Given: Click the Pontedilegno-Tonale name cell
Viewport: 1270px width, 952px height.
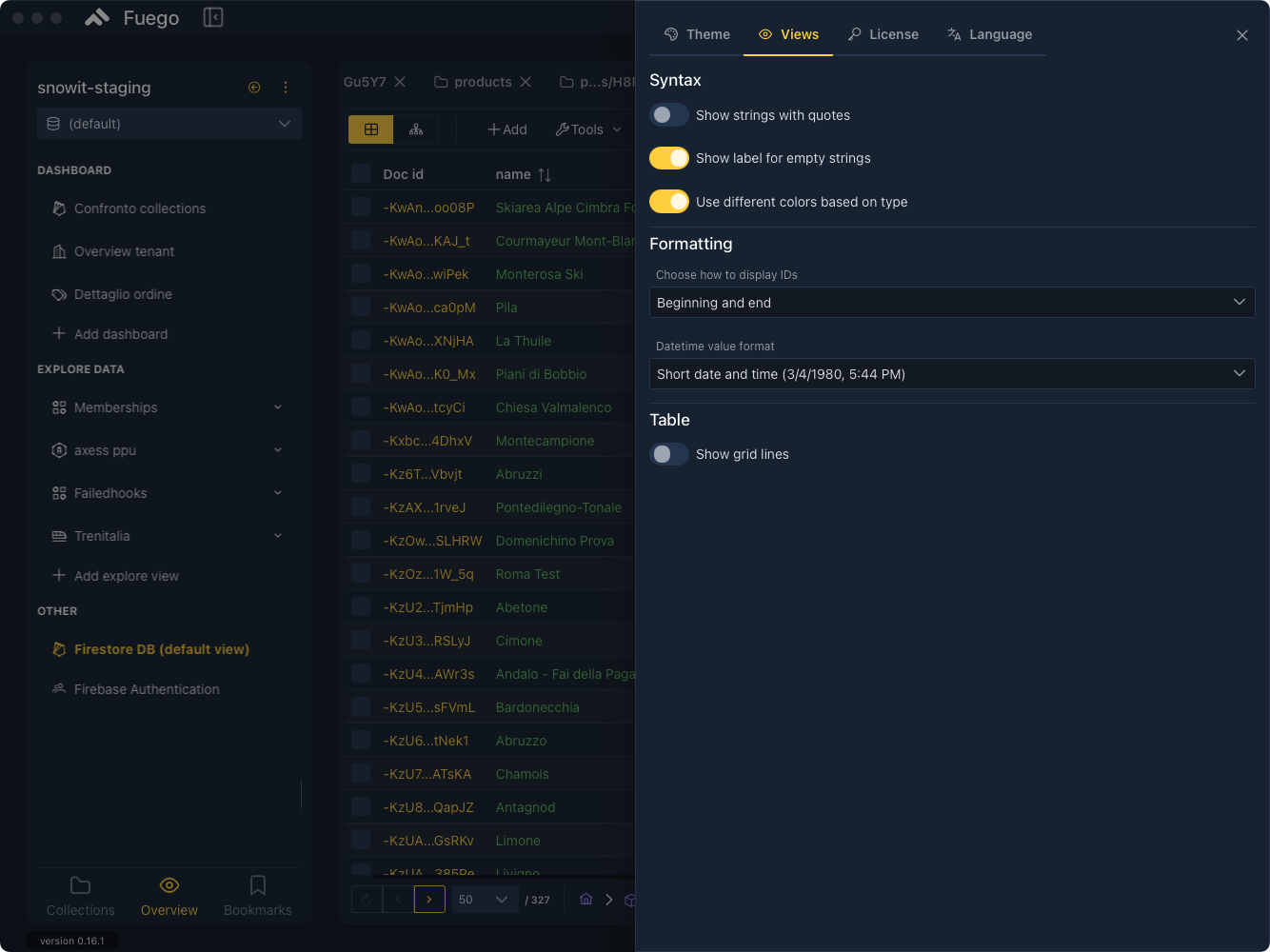Looking at the screenshot, I should tap(559, 507).
